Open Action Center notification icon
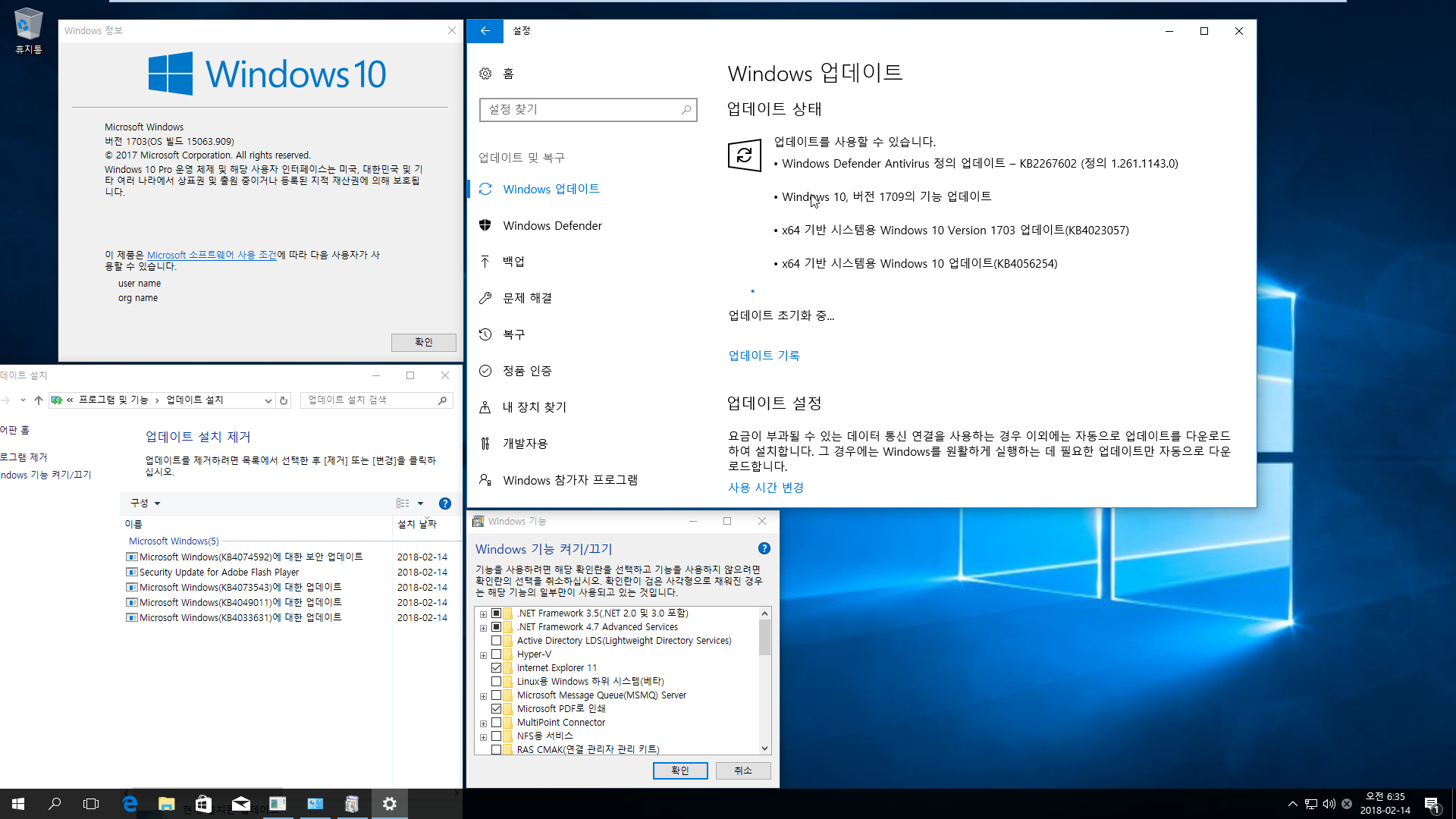 click(x=1432, y=804)
